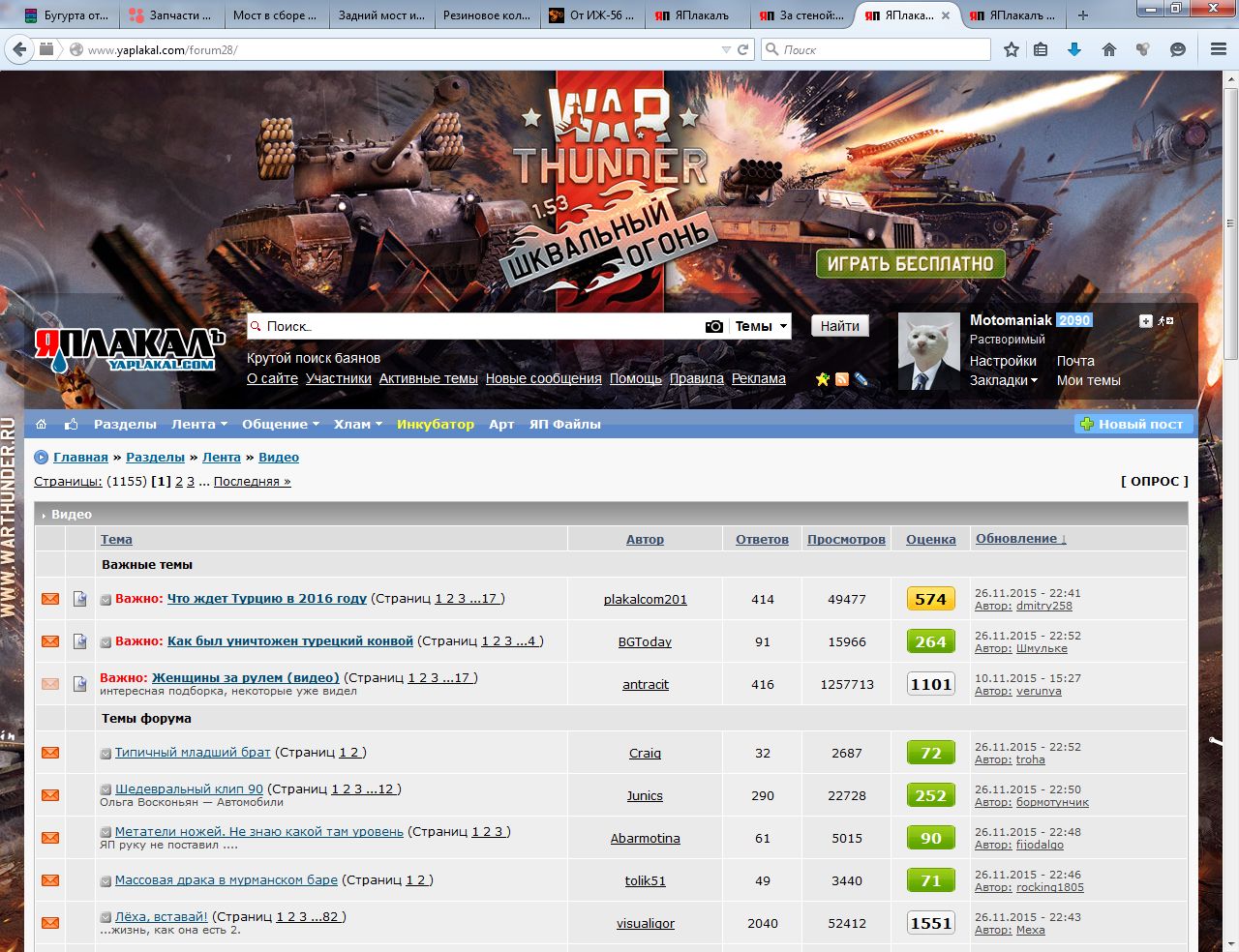Click document icon in Что ждет Турцию row
The image size is (1239, 952).
[x=80, y=599]
